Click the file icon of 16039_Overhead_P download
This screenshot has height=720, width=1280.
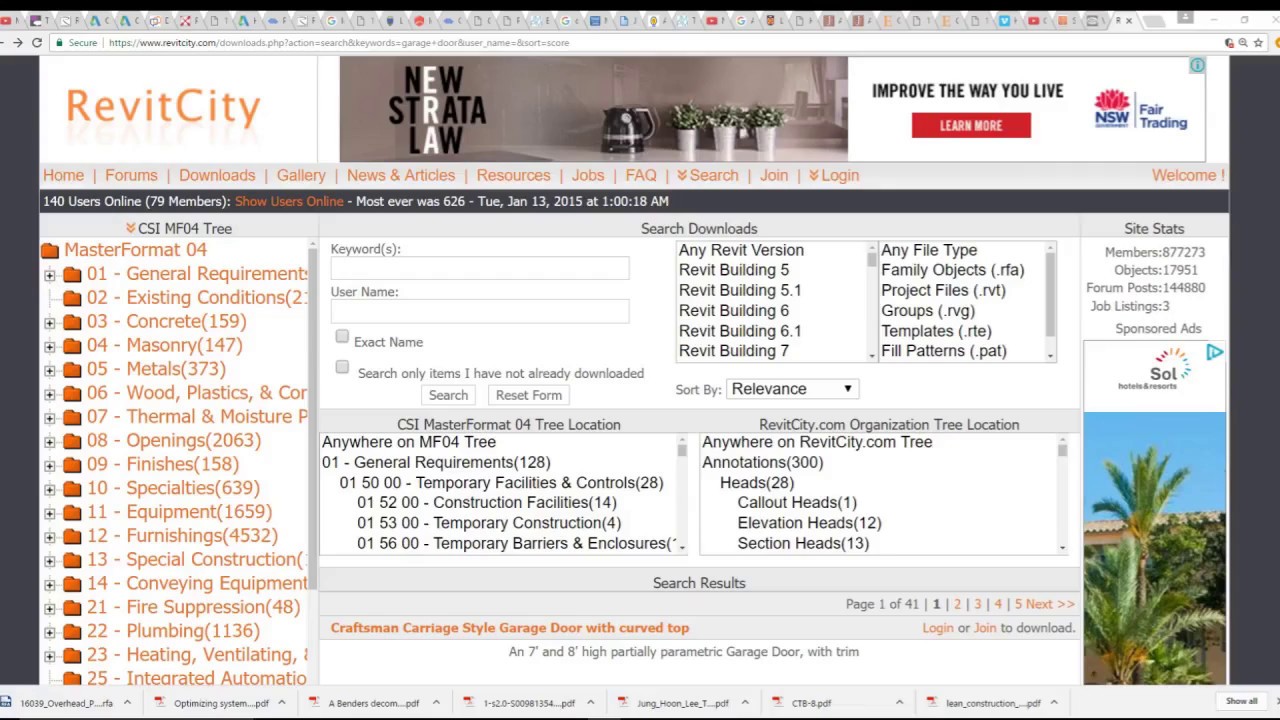(x=6, y=703)
